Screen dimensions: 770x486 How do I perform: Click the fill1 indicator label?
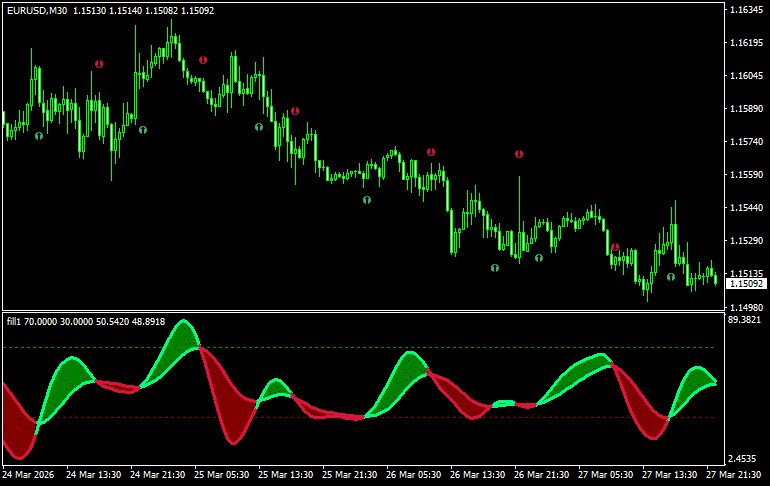14,322
